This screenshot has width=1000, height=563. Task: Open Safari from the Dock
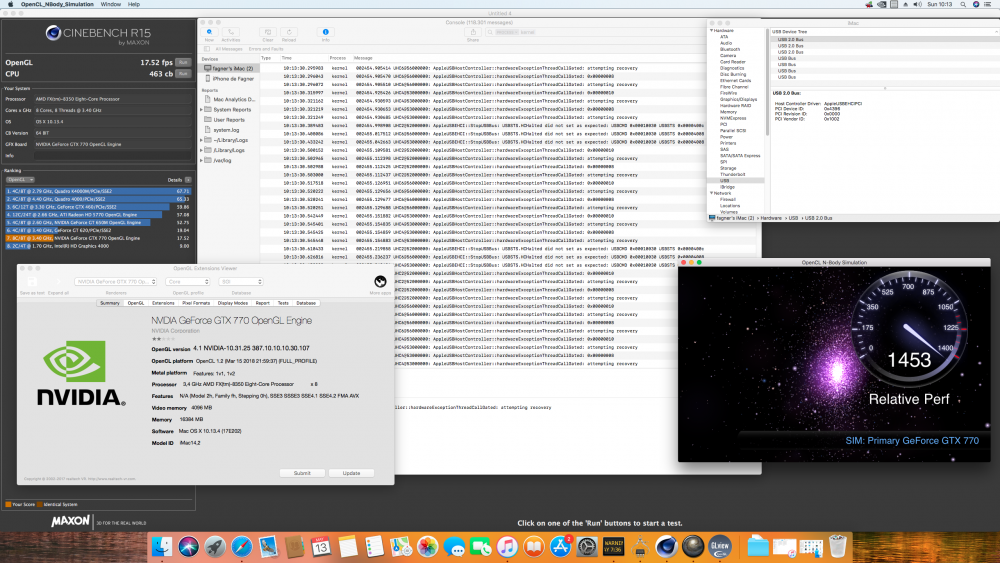(x=242, y=546)
